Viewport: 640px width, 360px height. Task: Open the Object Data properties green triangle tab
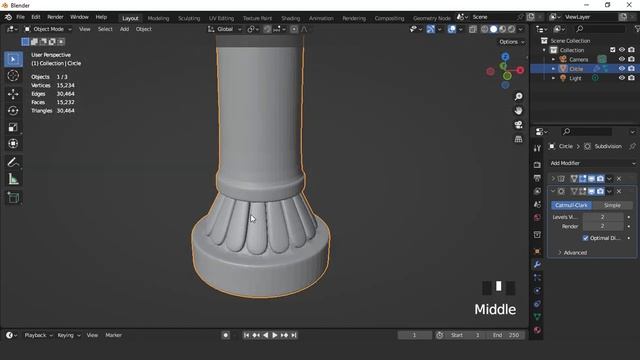click(537, 317)
